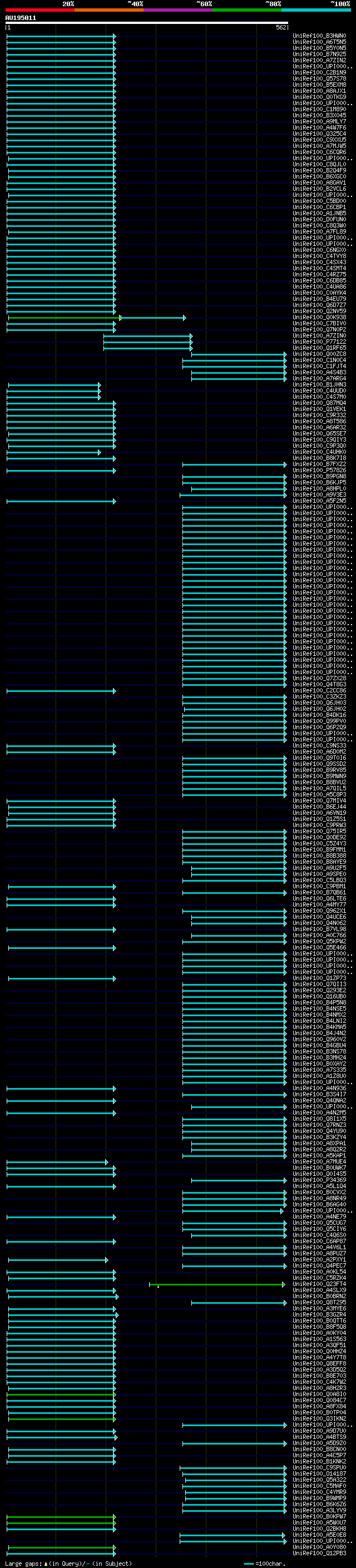Screen dimensions: 356x1568
Task: Select the UniRef100_B8F5Q8 label
Action: point(319,1327)
